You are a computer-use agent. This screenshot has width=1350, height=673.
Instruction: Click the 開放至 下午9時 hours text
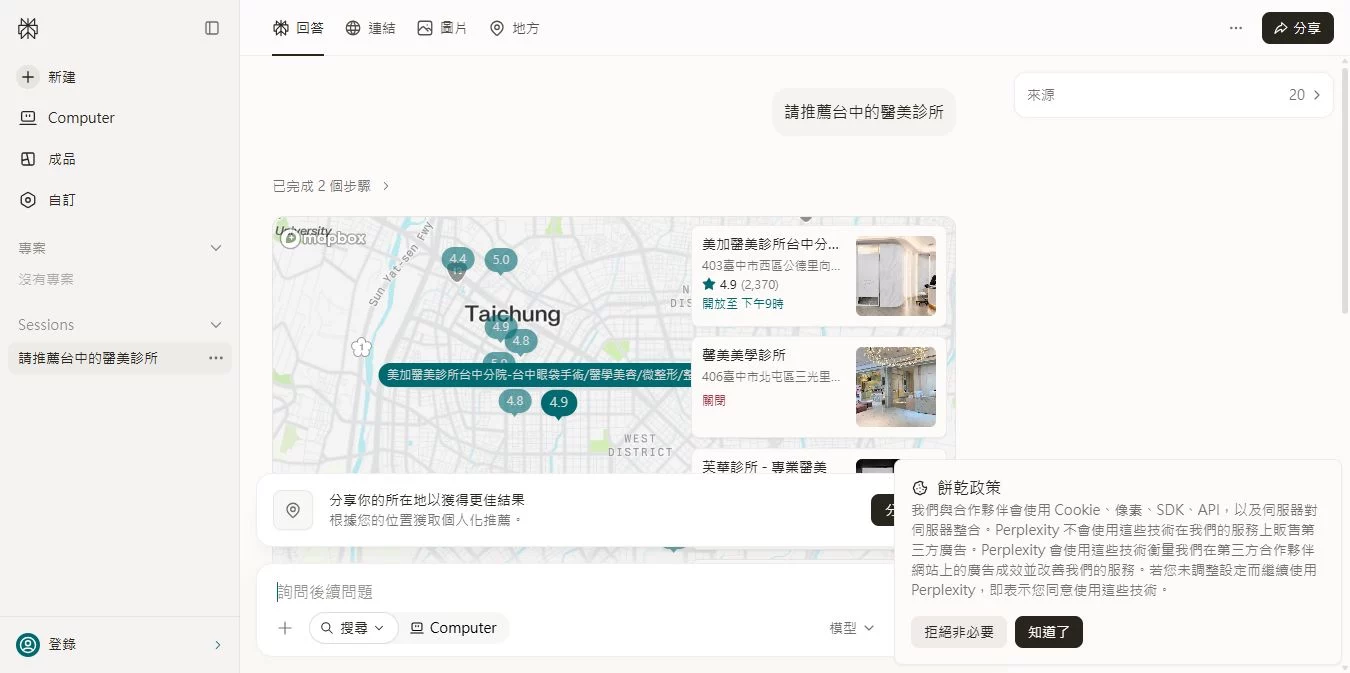point(743,304)
